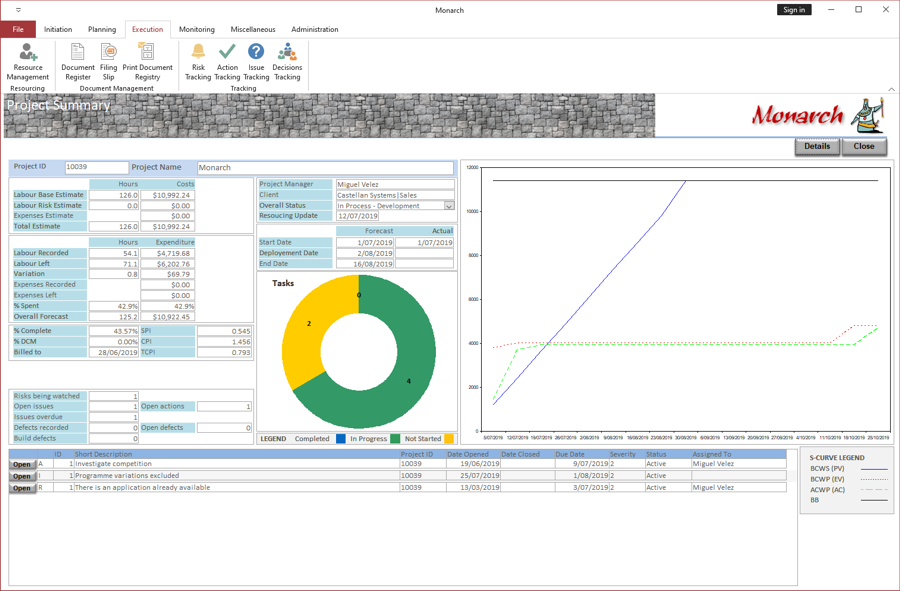Click the 'Due Date' column header
Image resolution: width=900 pixels, height=591 pixels.
pyautogui.click(x=570, y=454)
